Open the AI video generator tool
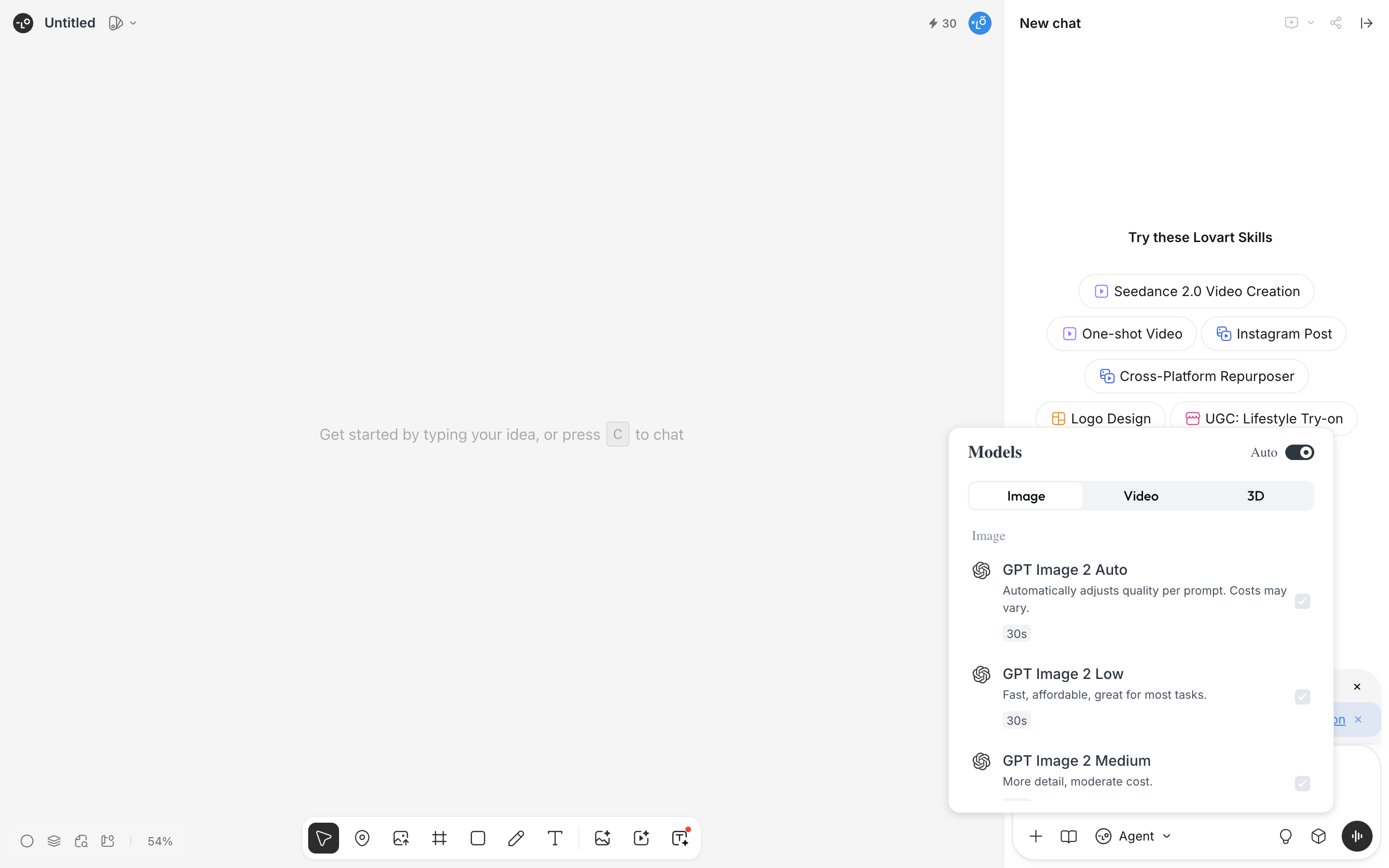This screenshot has height=868, width=1389. 640,838
